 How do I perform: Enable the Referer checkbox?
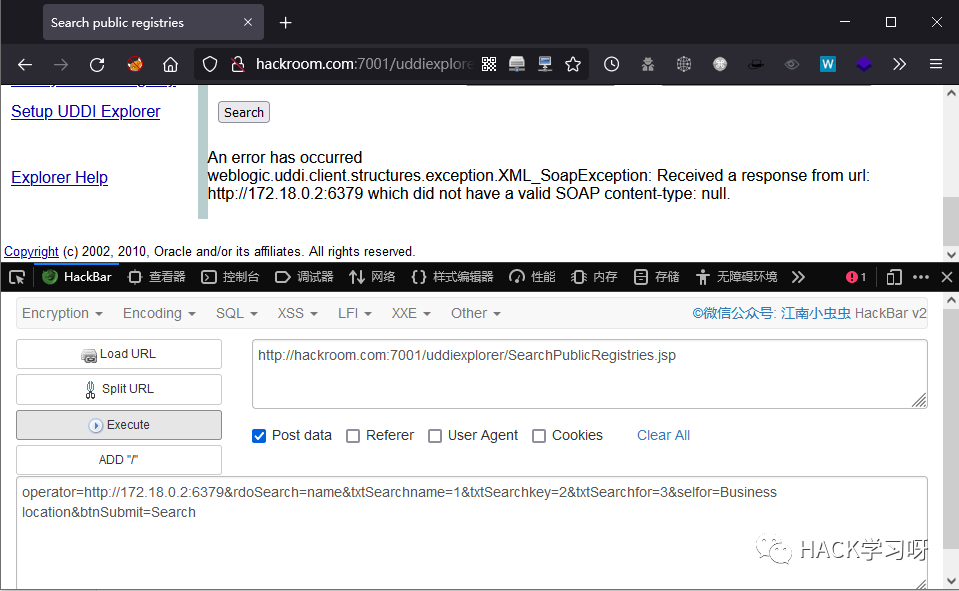point(353,436)
